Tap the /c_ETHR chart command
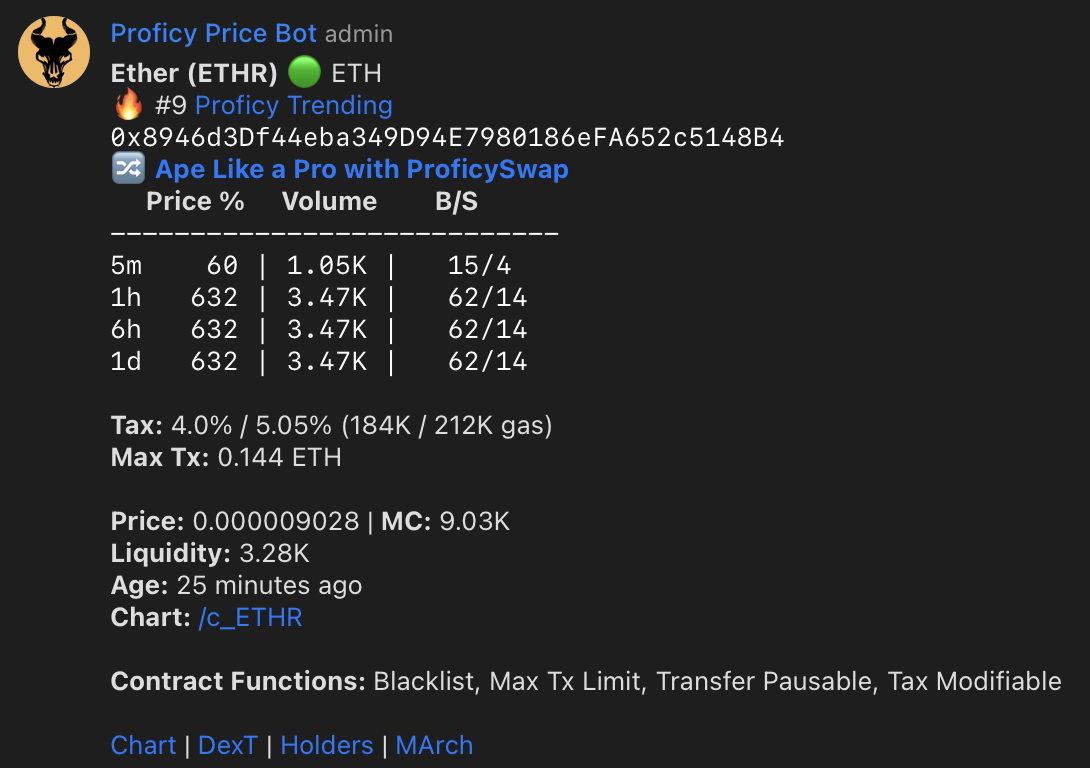 click(x=250, y=617)
